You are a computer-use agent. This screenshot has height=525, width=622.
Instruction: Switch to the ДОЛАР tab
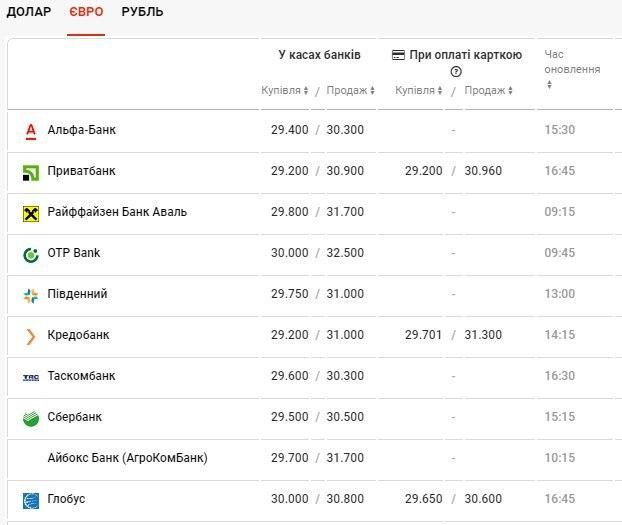pos(29,12)
